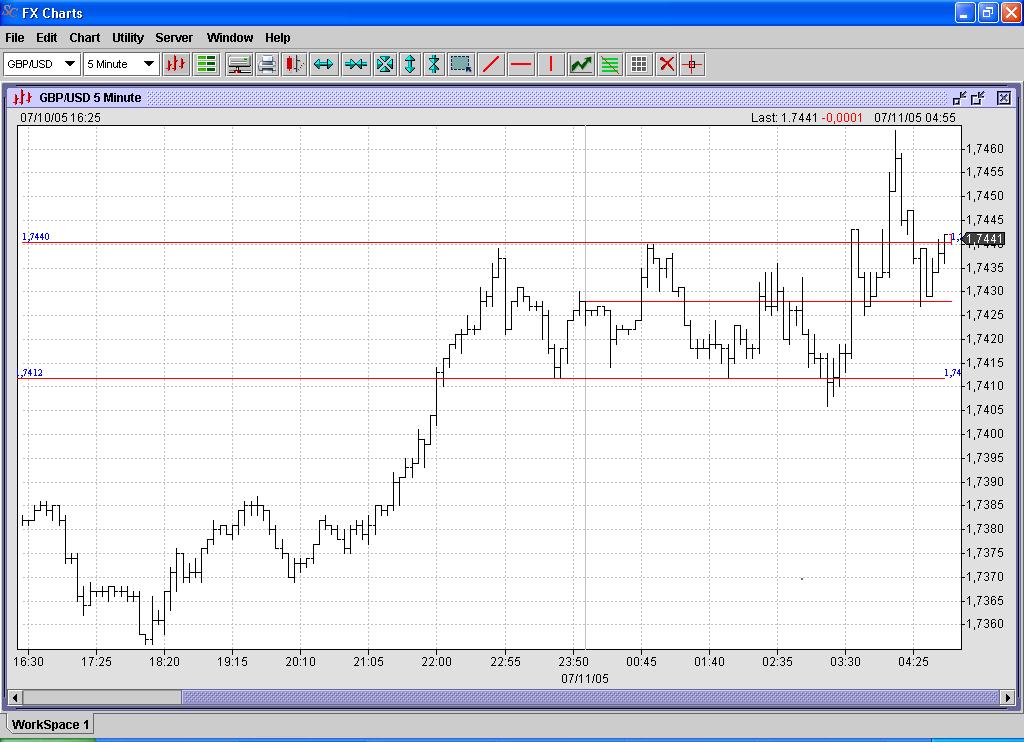
Task: Click the vertical expand arrows icon
Action: (410, 64)
